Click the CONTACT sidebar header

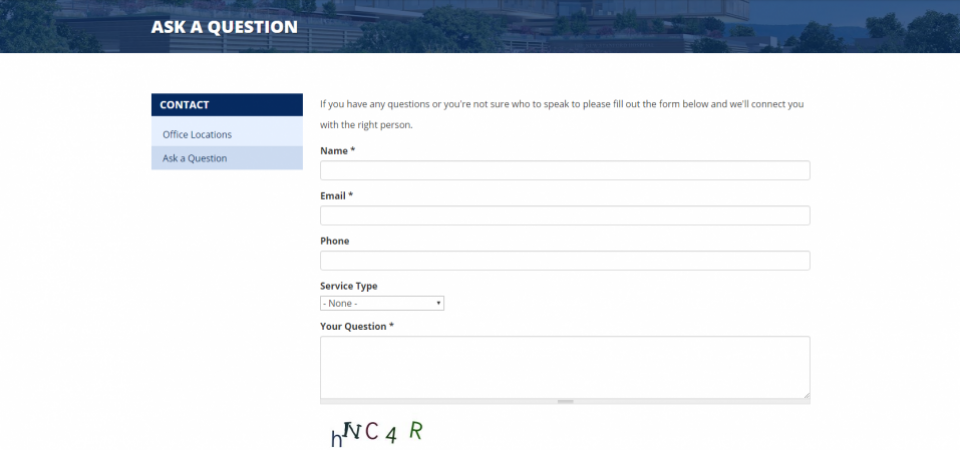tap(227, 105)
